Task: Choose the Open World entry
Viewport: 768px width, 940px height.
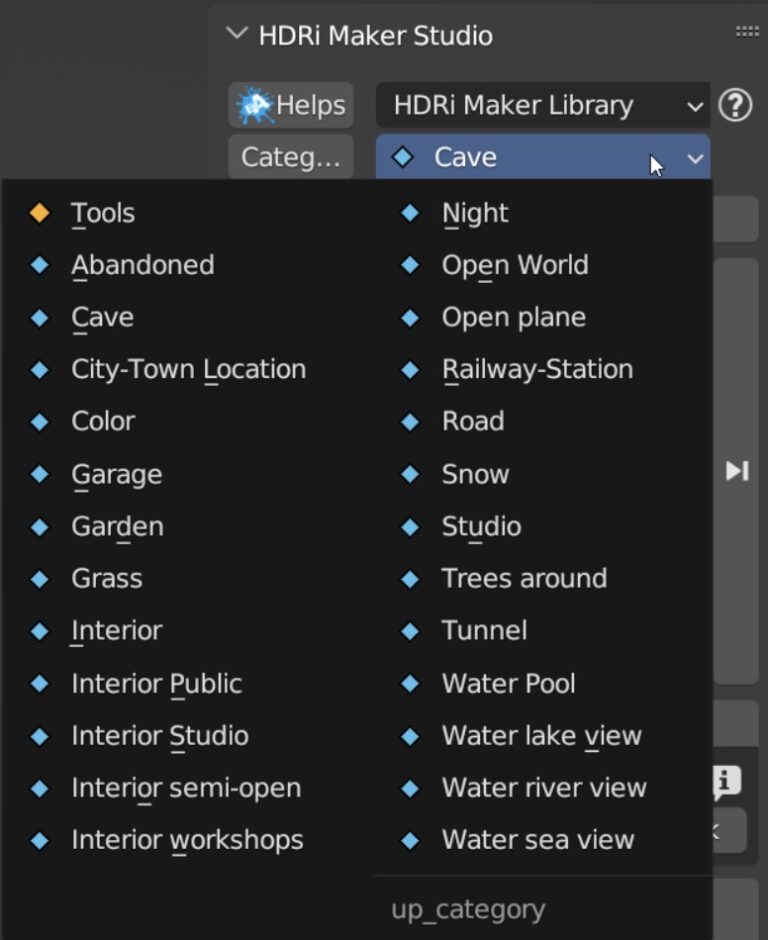Action: 515,264
